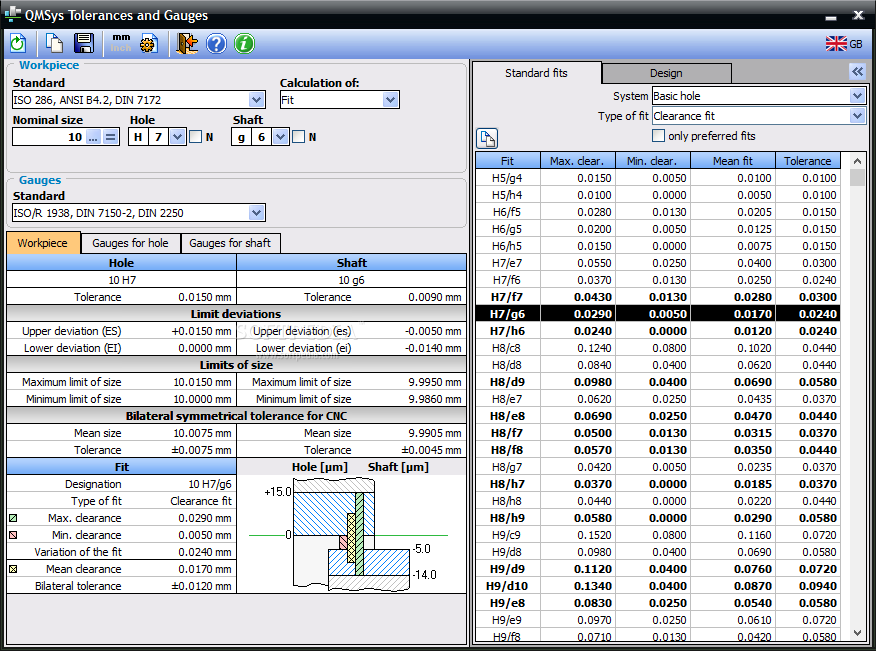
Task: Enable only preferred fits checkbox
Action: (x=659, y=136)
